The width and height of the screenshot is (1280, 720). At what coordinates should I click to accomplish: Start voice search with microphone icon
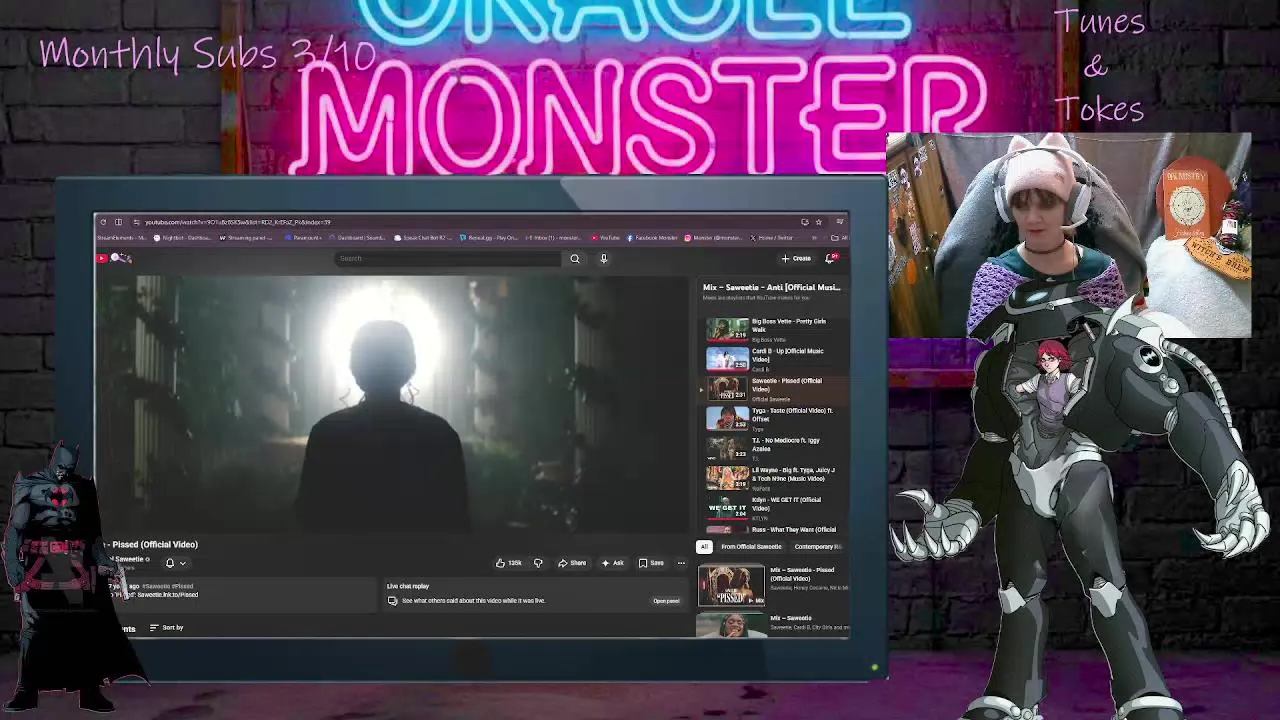tap(604, 258)
